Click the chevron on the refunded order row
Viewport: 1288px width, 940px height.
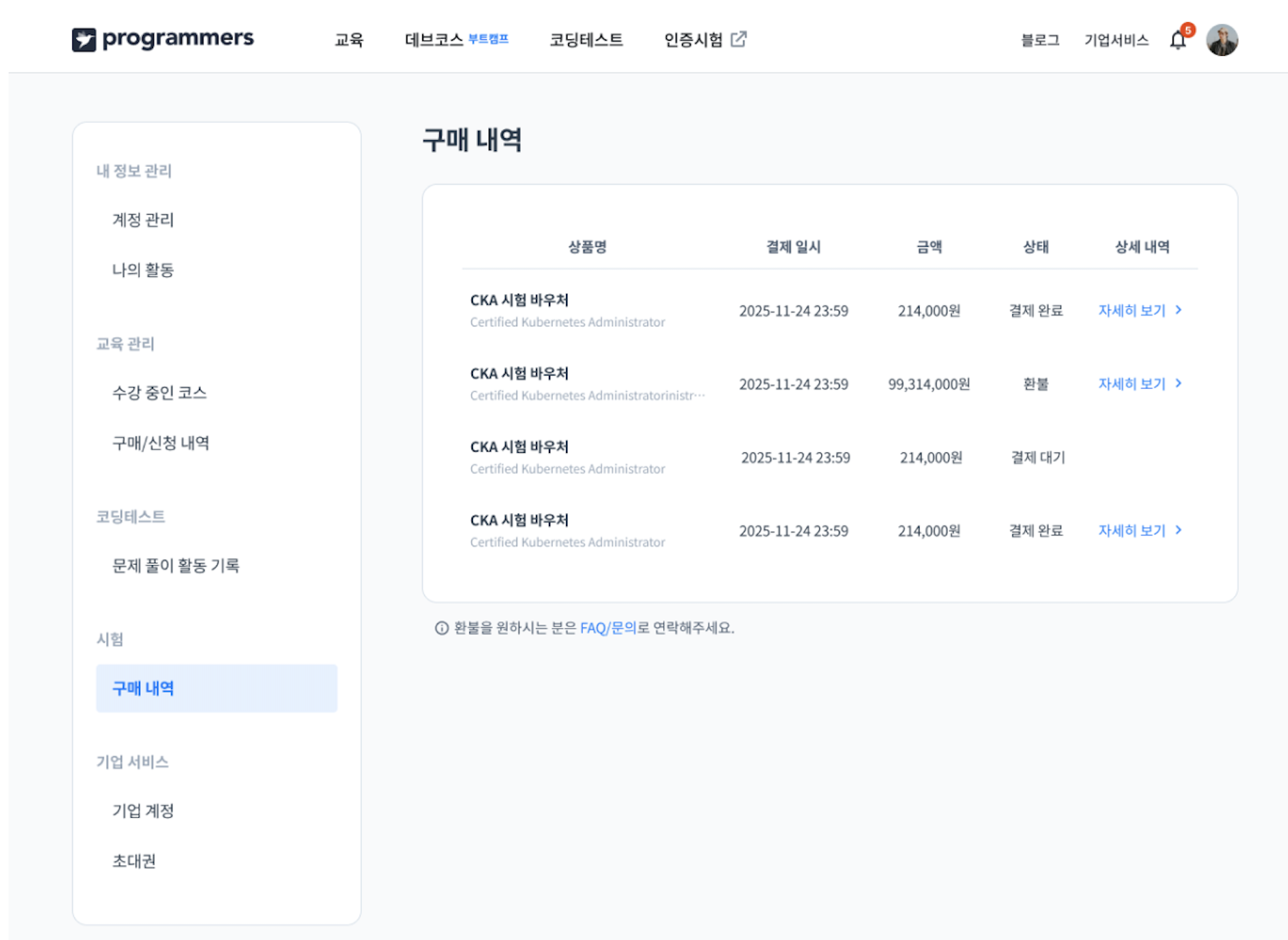[x=1179, y=383]
